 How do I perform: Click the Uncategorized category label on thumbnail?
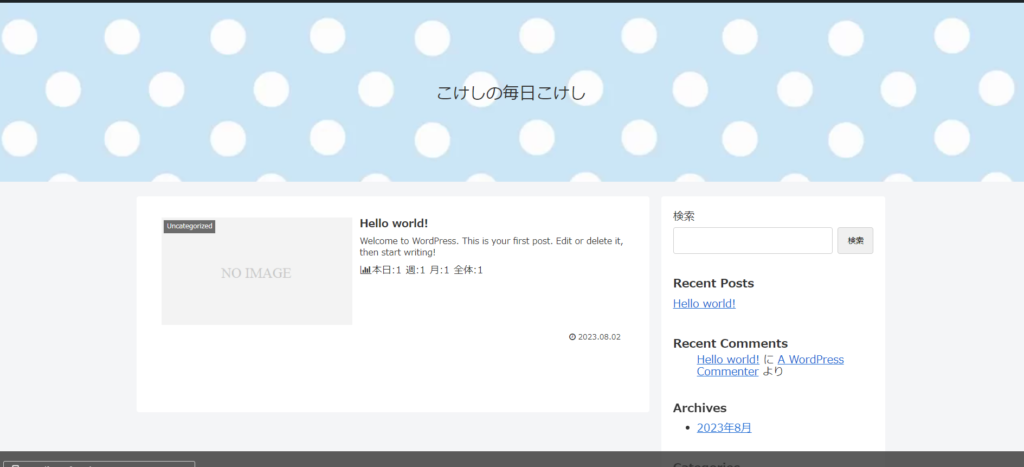[x=189, y=226]
